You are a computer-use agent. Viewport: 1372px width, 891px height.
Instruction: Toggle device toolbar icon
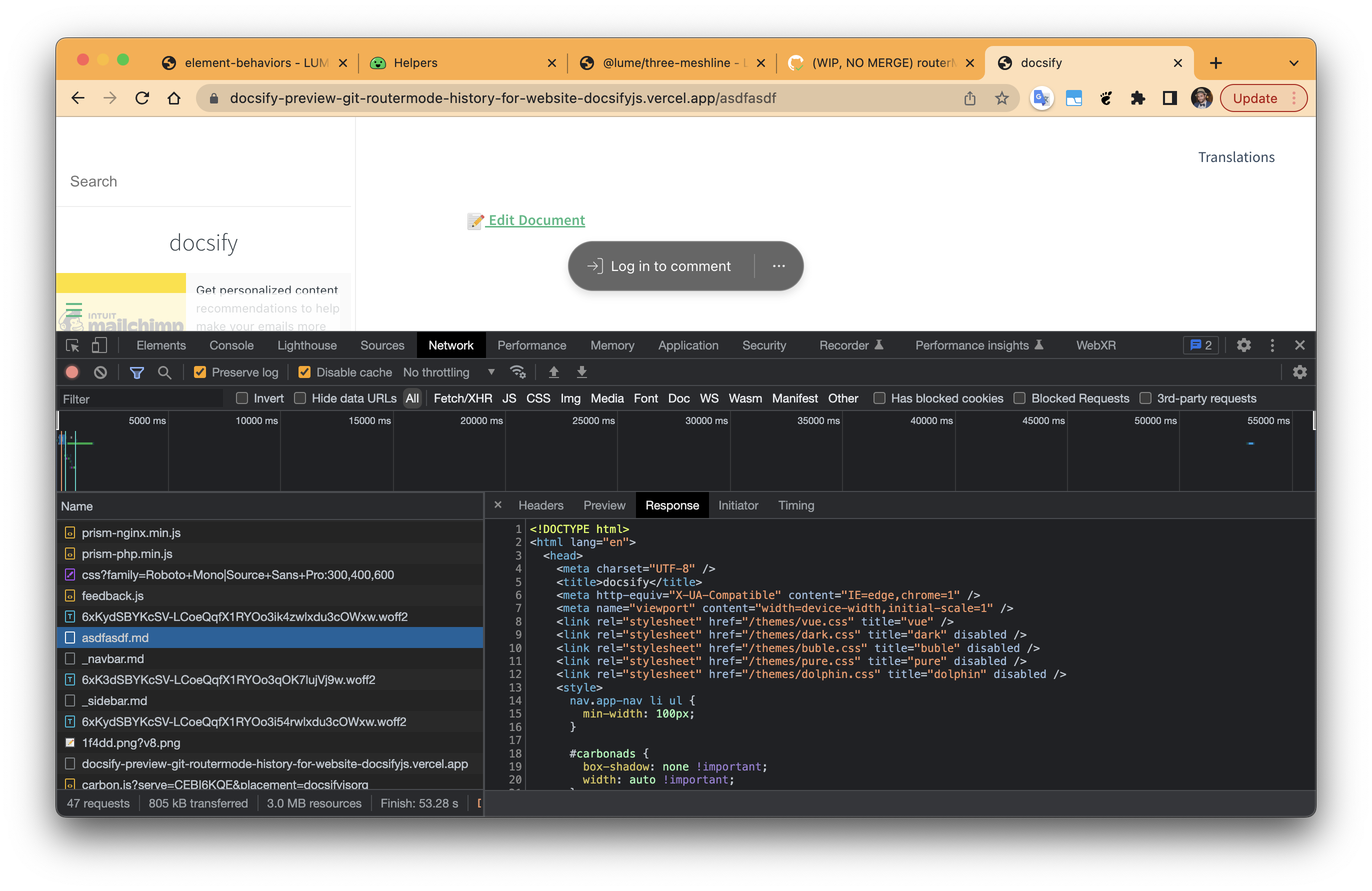point(99,345)
